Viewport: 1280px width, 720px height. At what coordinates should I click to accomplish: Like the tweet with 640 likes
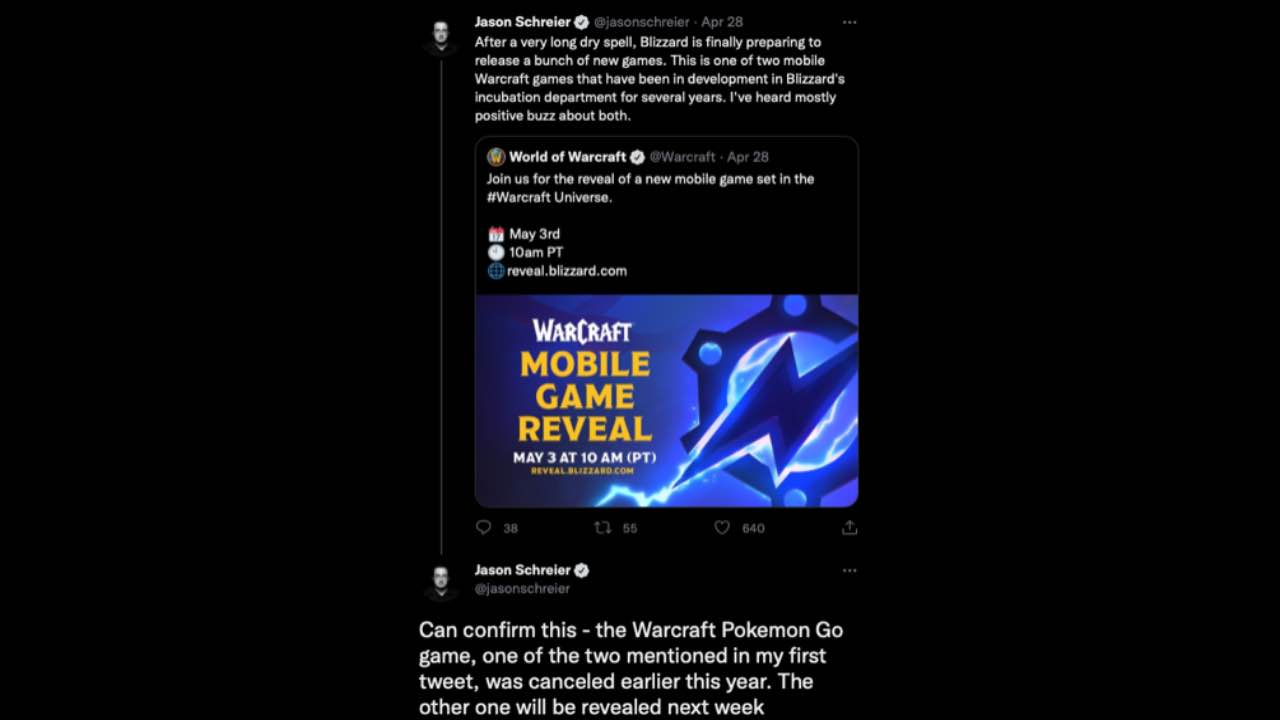(x=722, y=527)
